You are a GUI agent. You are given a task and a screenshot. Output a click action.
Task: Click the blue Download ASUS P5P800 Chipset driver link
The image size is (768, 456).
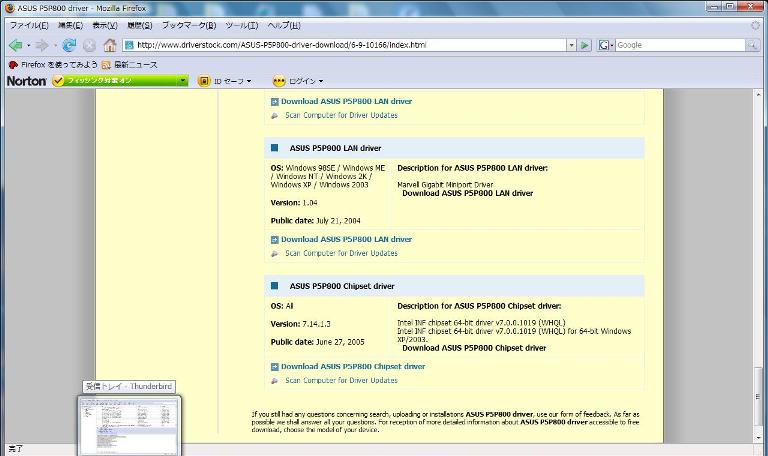click(x=353, y=366)
